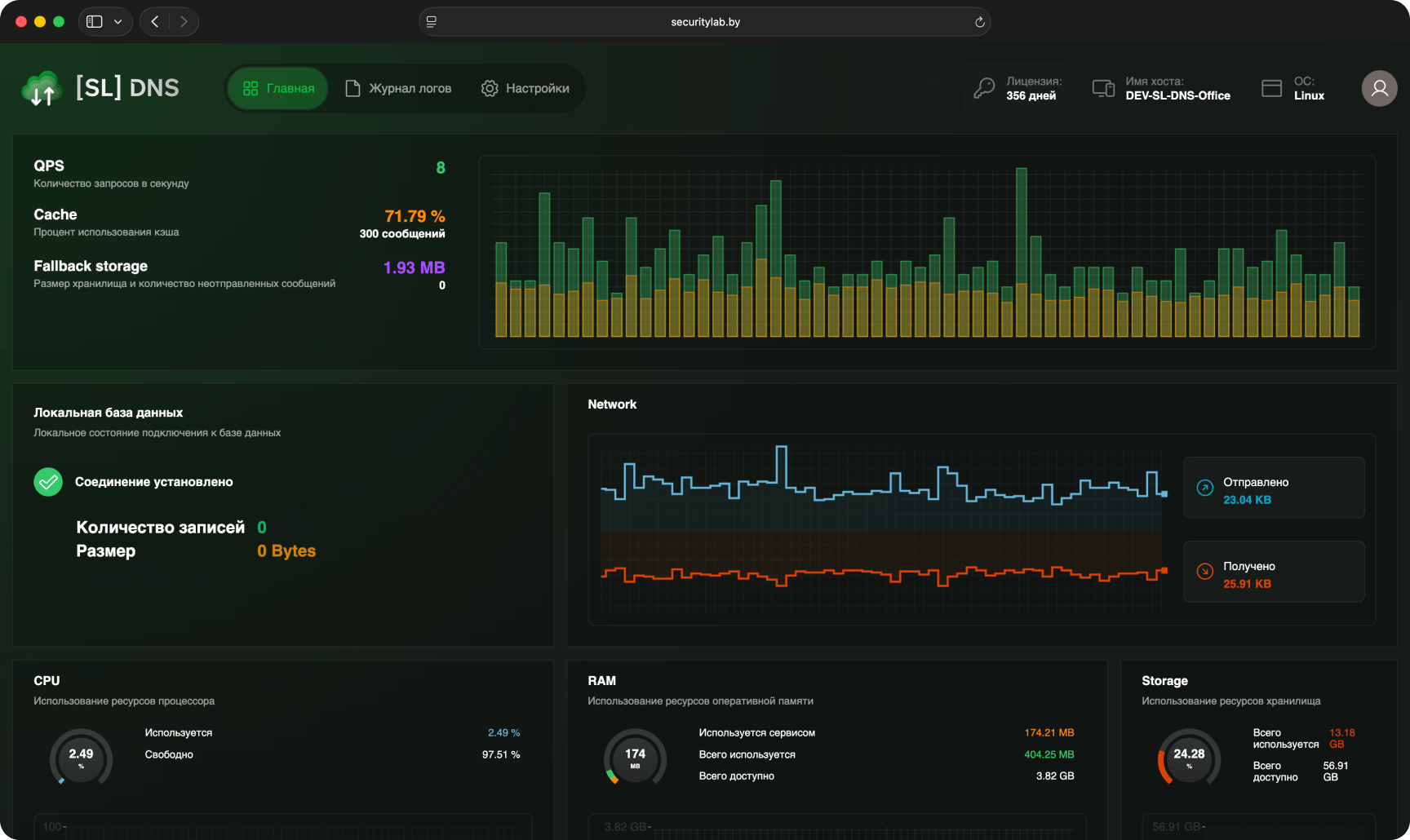Click the green connection checkmark icon
Viewport: 1410px width, 840px height.
[48, 482]
